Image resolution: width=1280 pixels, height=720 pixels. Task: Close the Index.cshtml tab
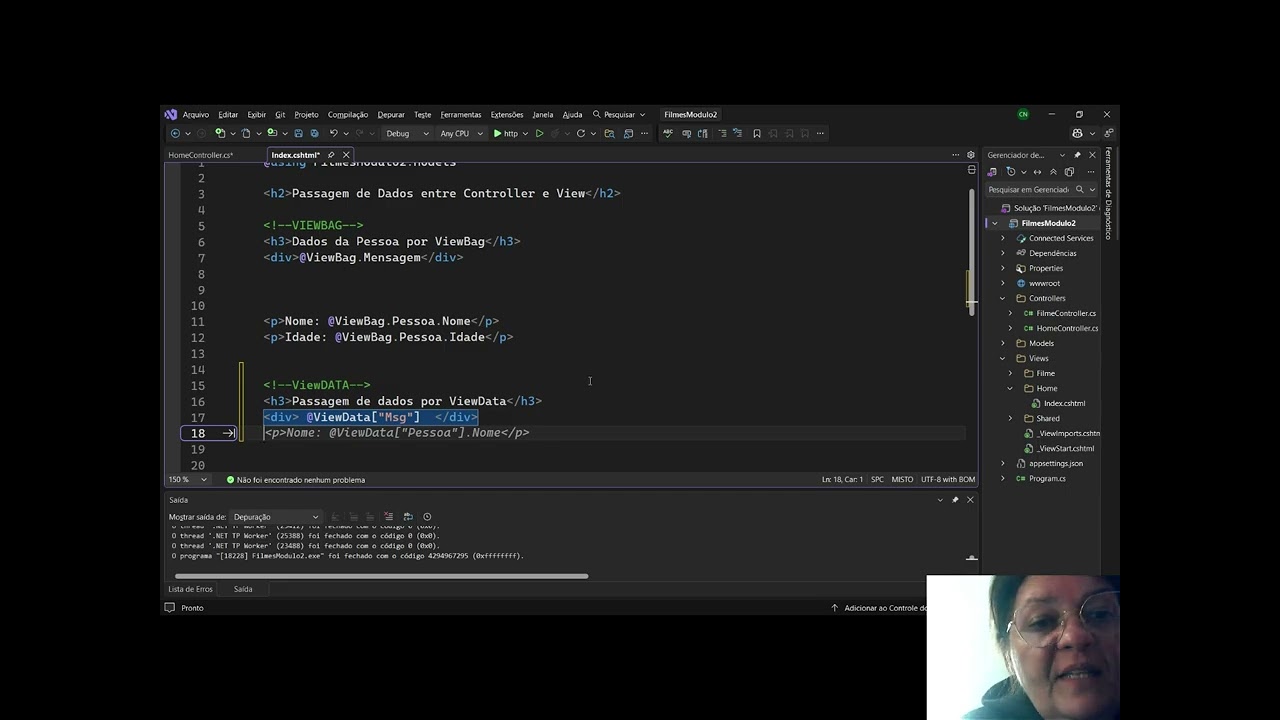click(x=346, y=155)
